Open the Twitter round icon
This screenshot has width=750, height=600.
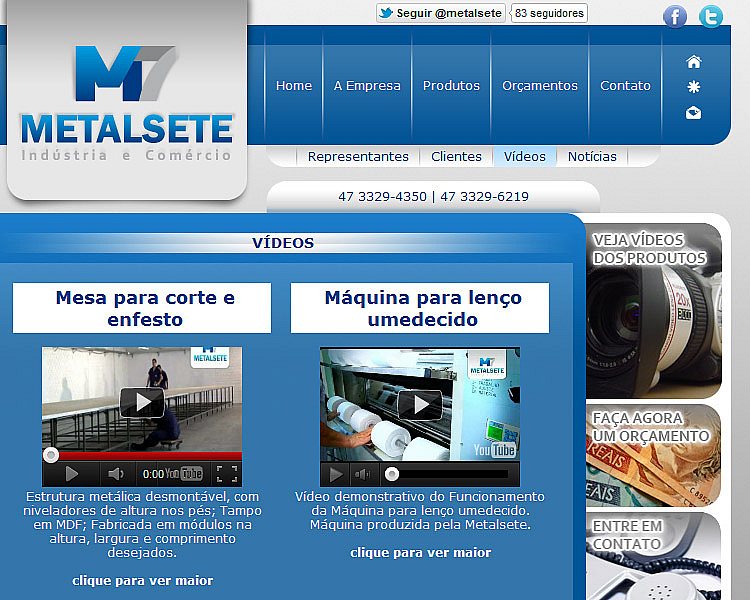pos(711,17)
